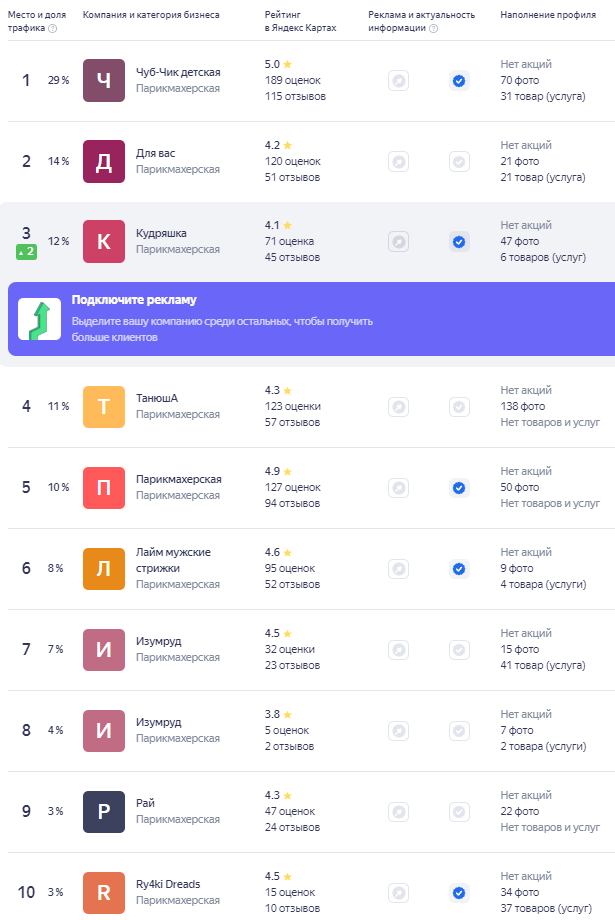The image size is (615, 920).
Task: Click the advertising icon in Чуб-Чик детская row
Action: [398, 81]
